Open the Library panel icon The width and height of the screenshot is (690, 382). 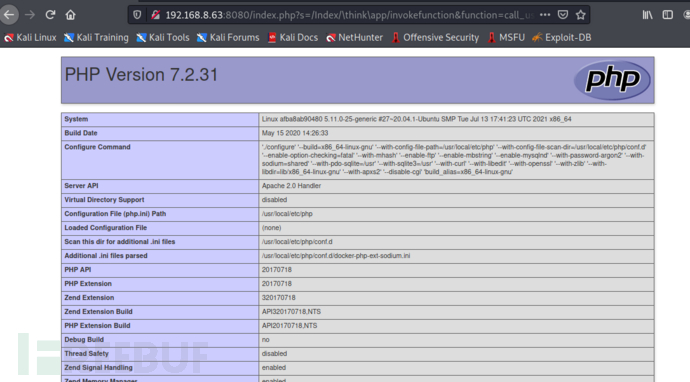tap(647, 15)
